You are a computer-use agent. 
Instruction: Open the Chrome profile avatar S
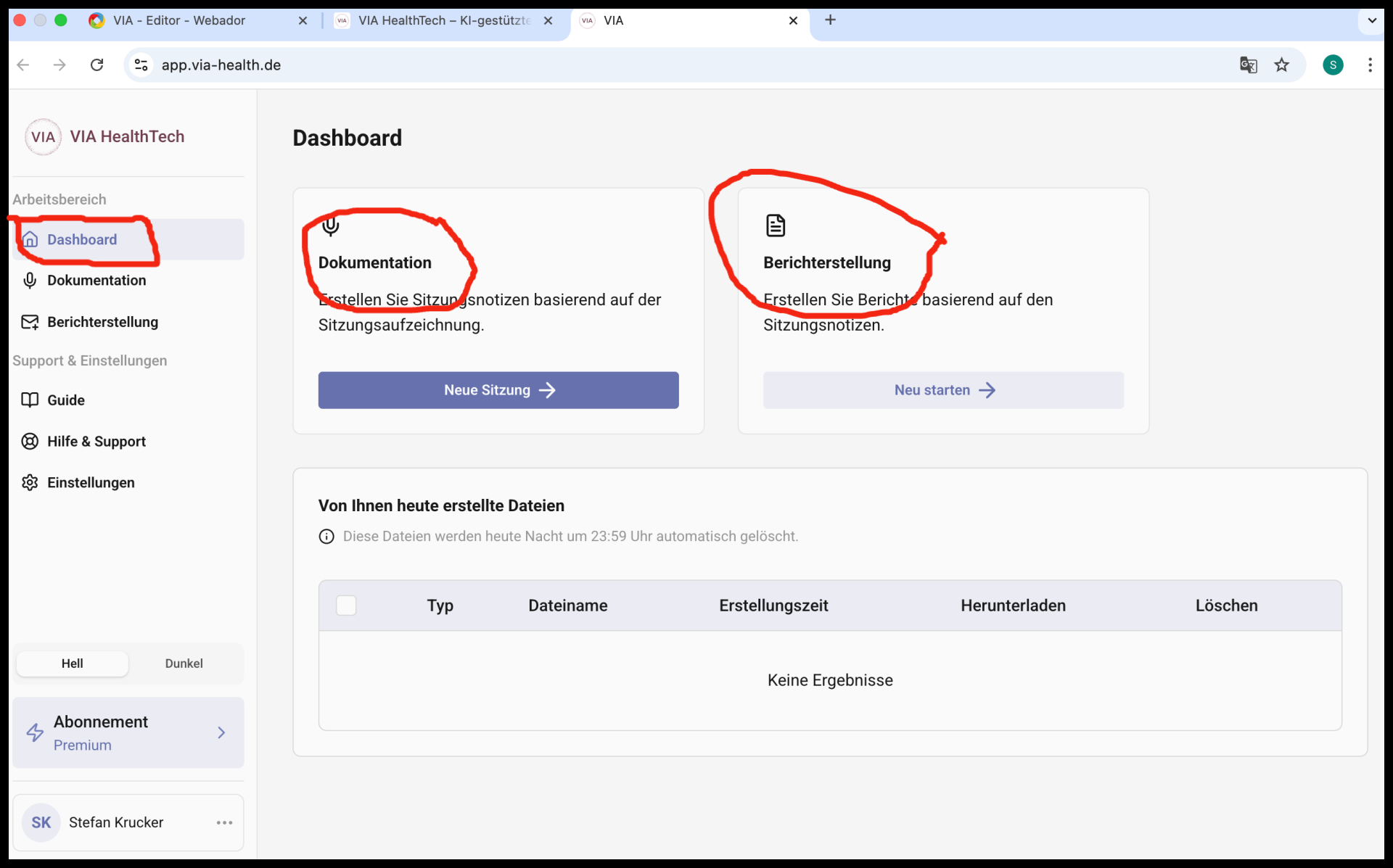pos(1333,65)
